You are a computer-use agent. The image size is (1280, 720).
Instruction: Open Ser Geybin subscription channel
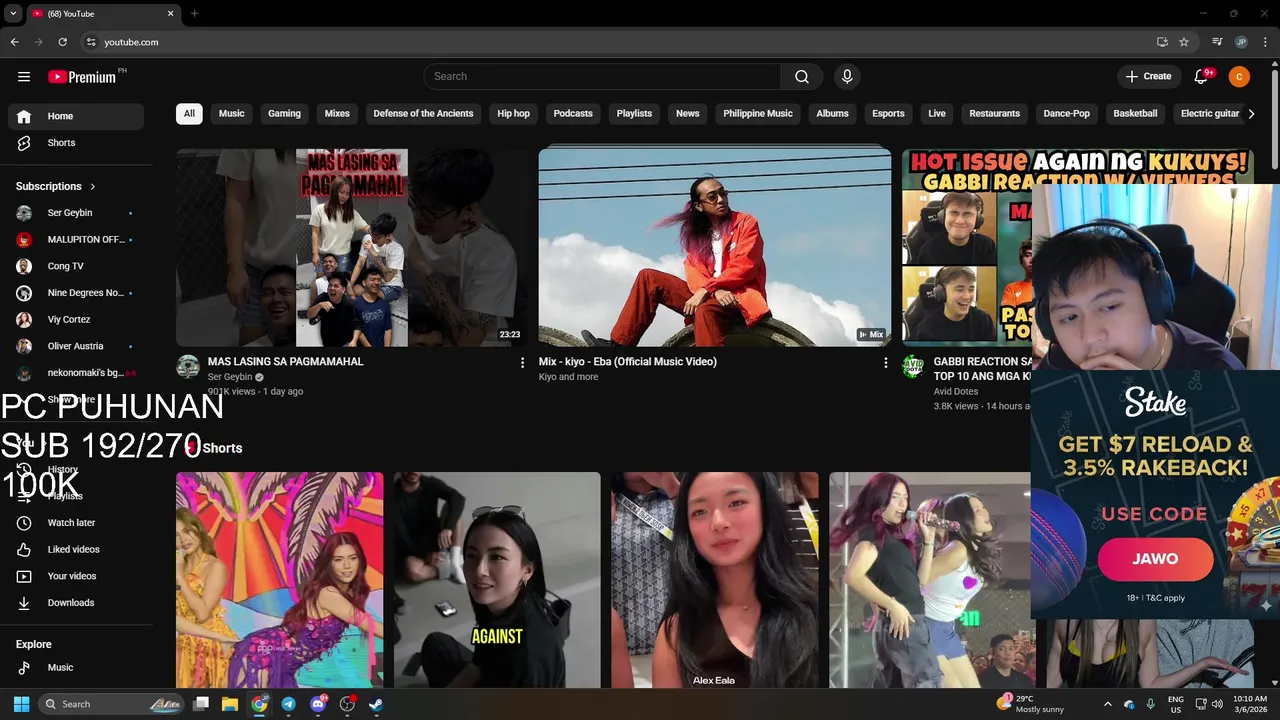76,213
